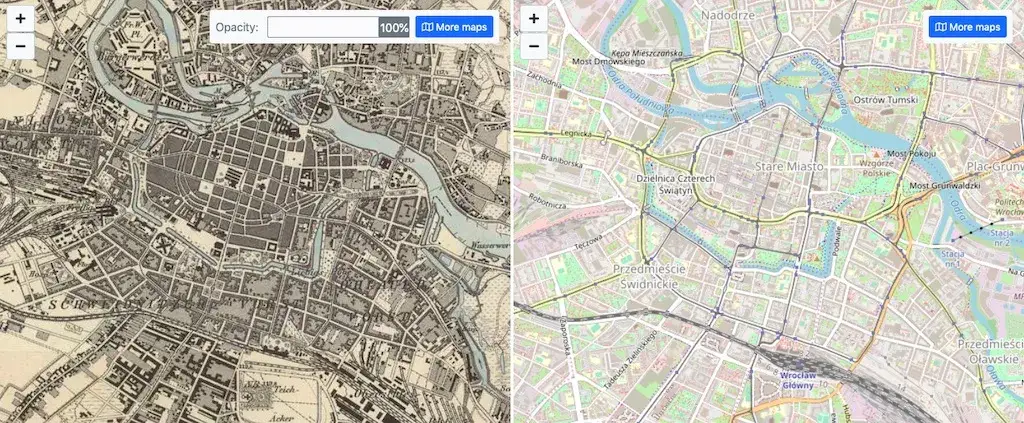Click the Wzgórze Polskie park label
Image resolution: width=1024 pixels, height=423 pixels.
click(x=876, y=168)
